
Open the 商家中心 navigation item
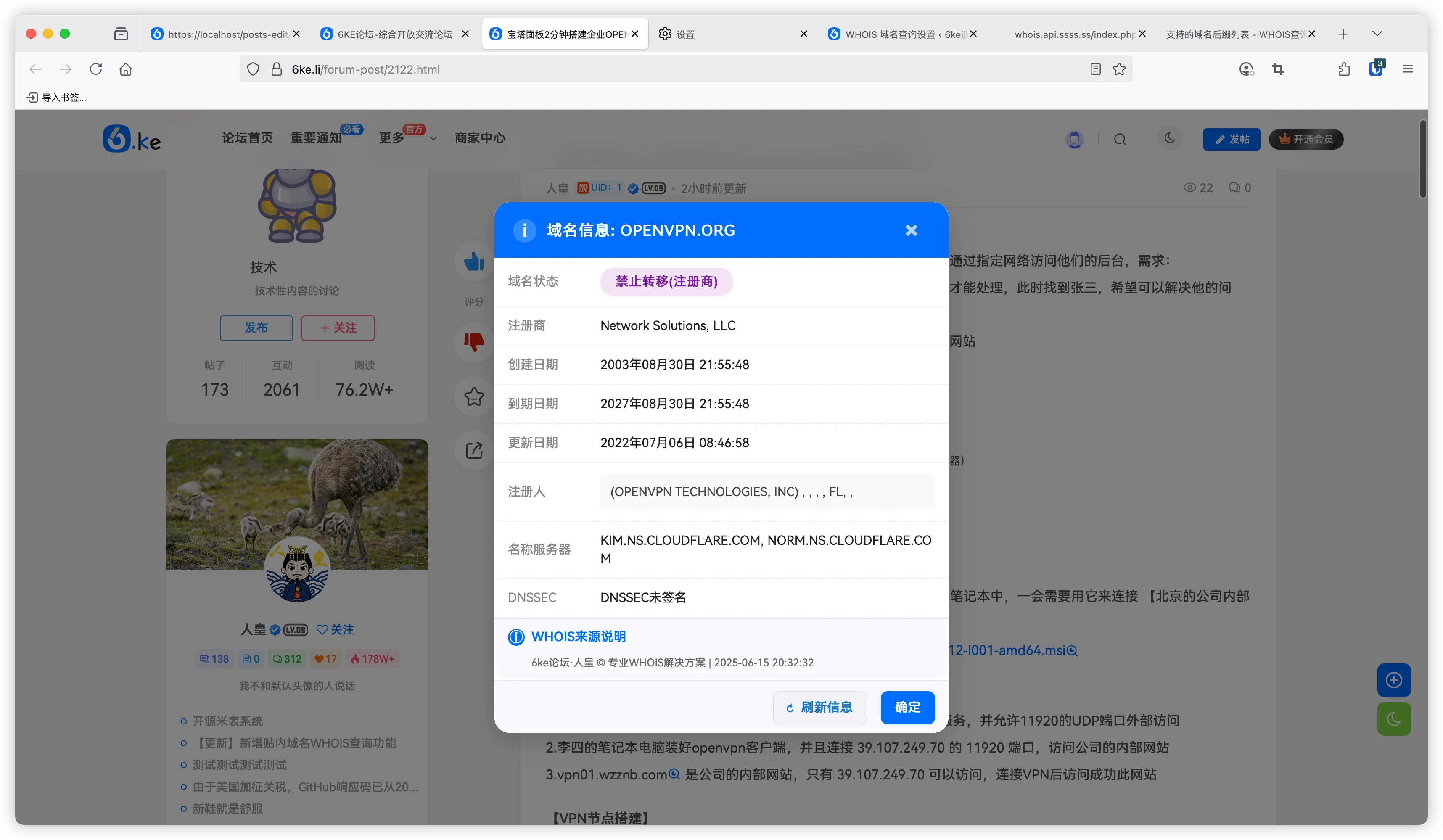[x=479, y=138]
